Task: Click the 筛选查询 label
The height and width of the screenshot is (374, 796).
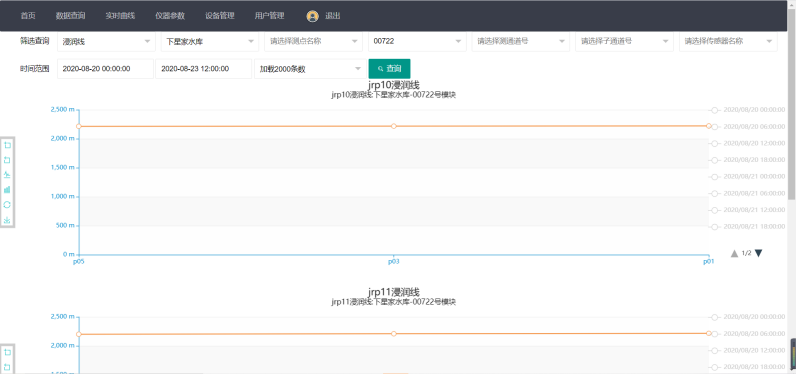Action: tap(35, 41)
